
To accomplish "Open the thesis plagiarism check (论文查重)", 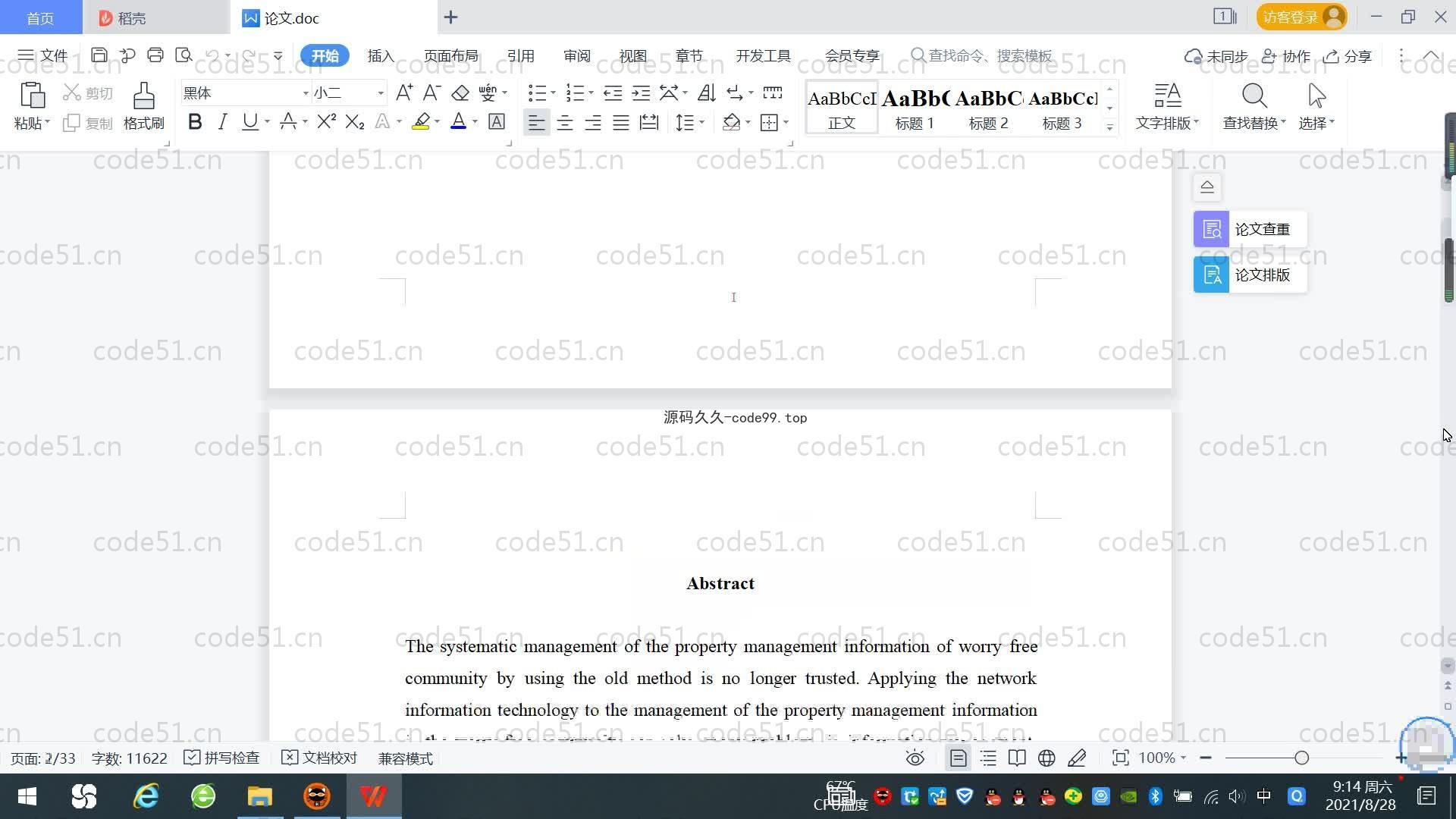I will tap(1250, 229).
